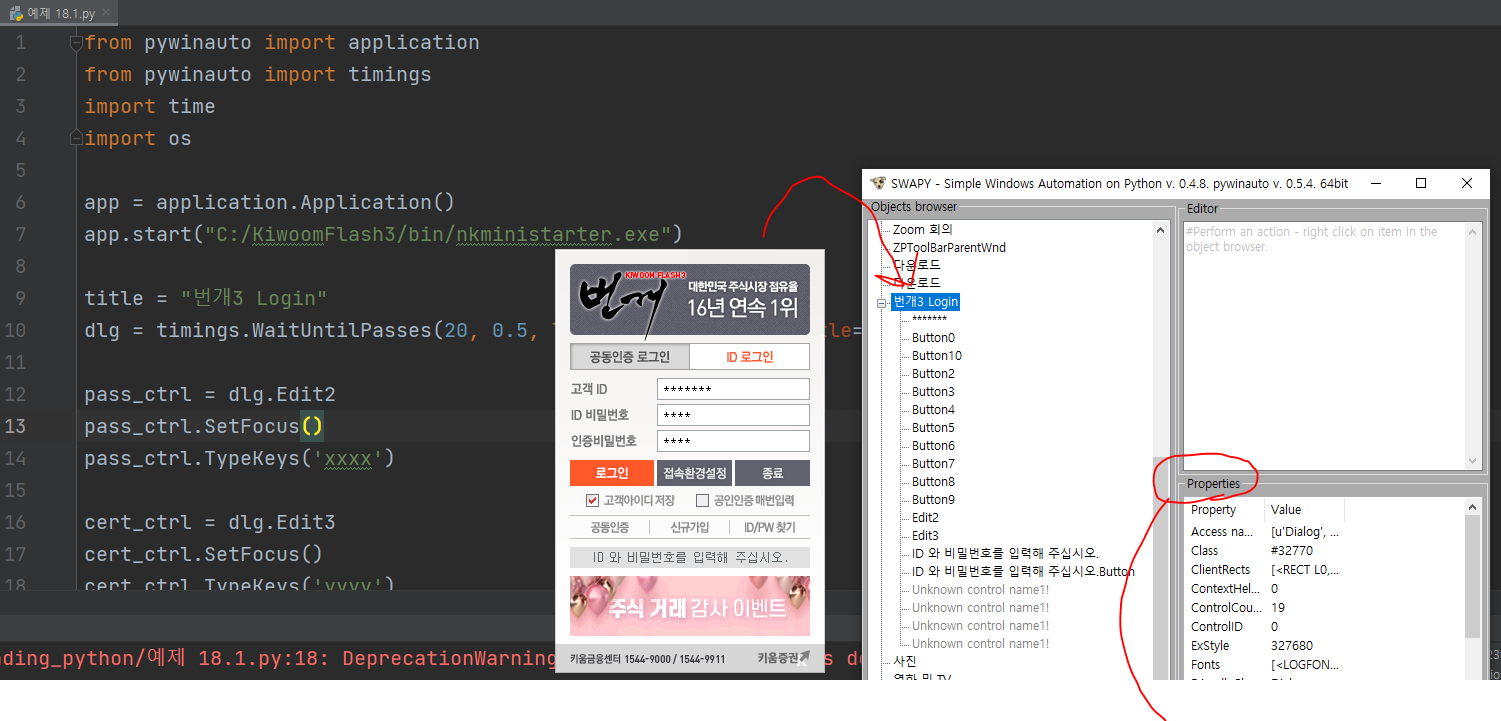Viewport: 1501px width, 721px height.
Task: Click the 종료 button in login dialog
Action: (772, 473)
